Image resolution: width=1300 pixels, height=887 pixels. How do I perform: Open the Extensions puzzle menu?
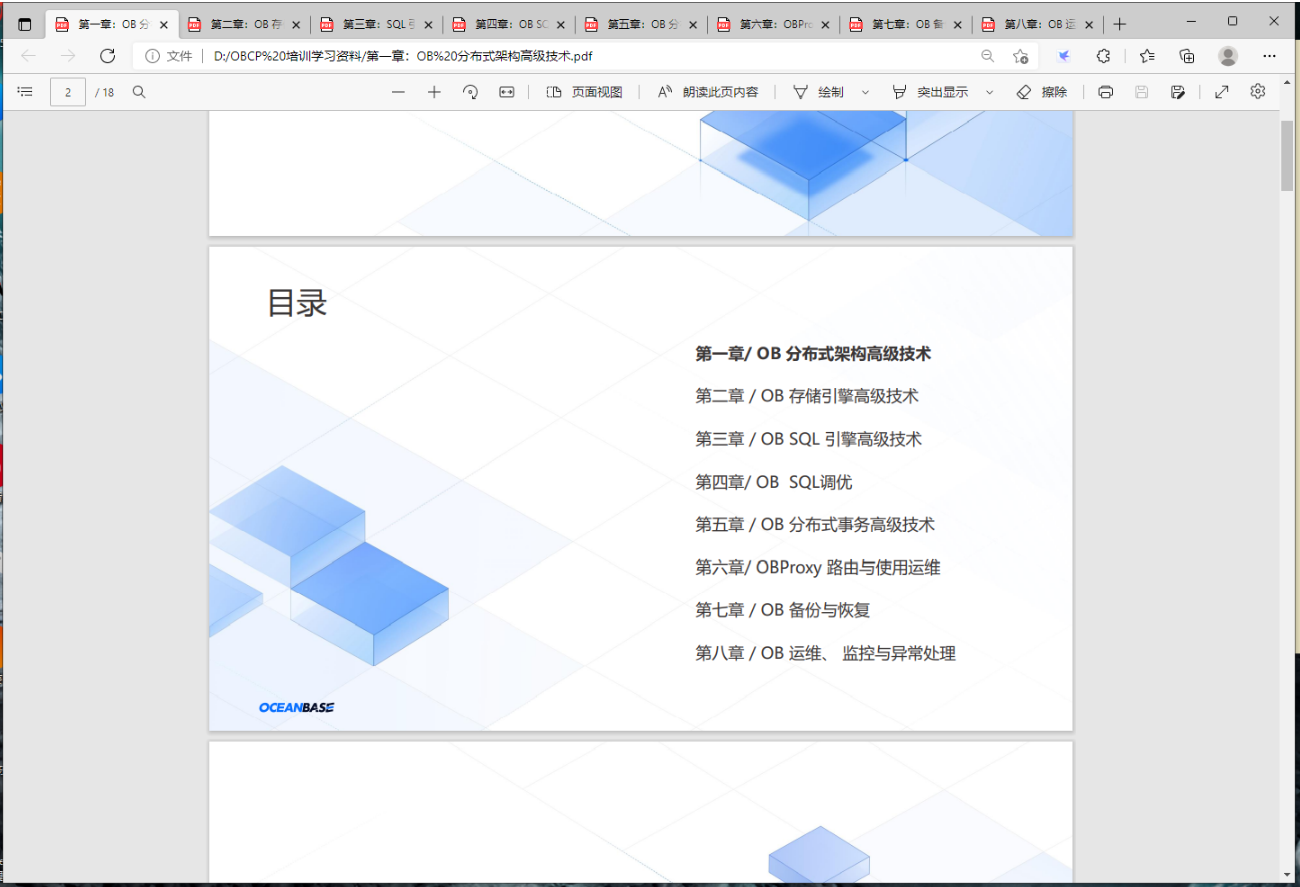pos(1104,56)
